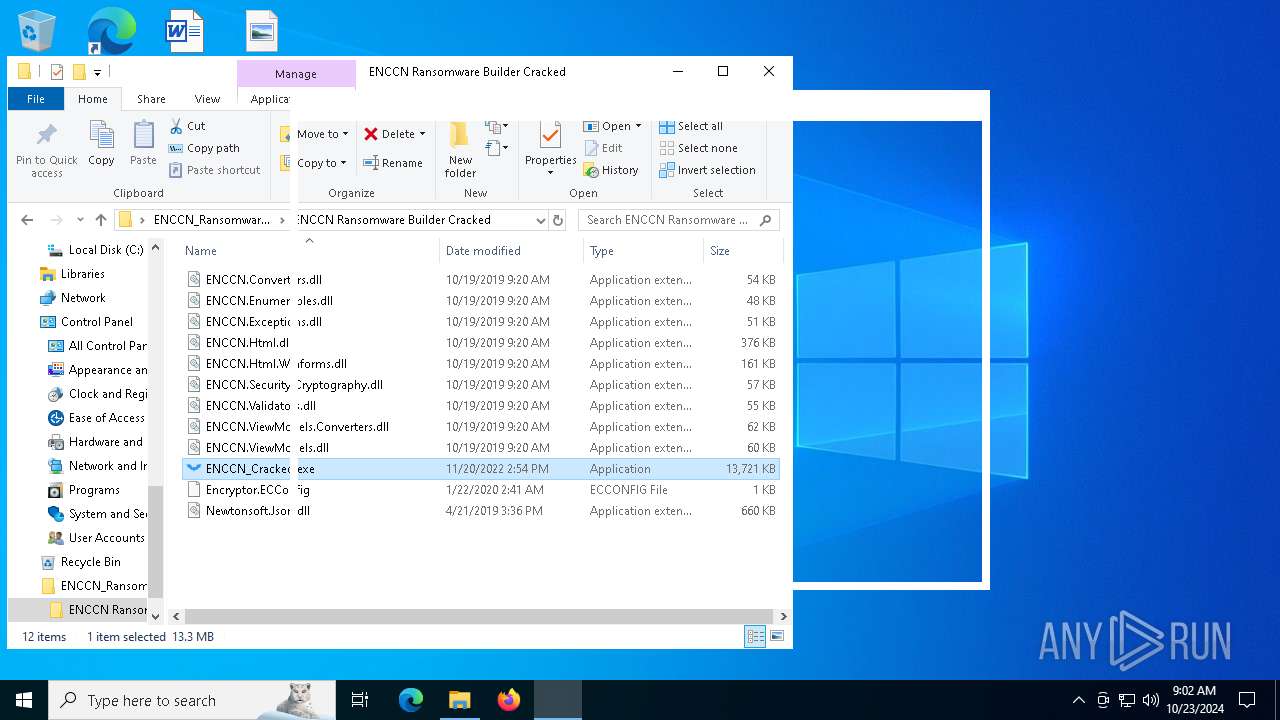This screenshot has width=1280, height=720.
Task: Switch to the Home ribbon tab
Action: [93, 99]
